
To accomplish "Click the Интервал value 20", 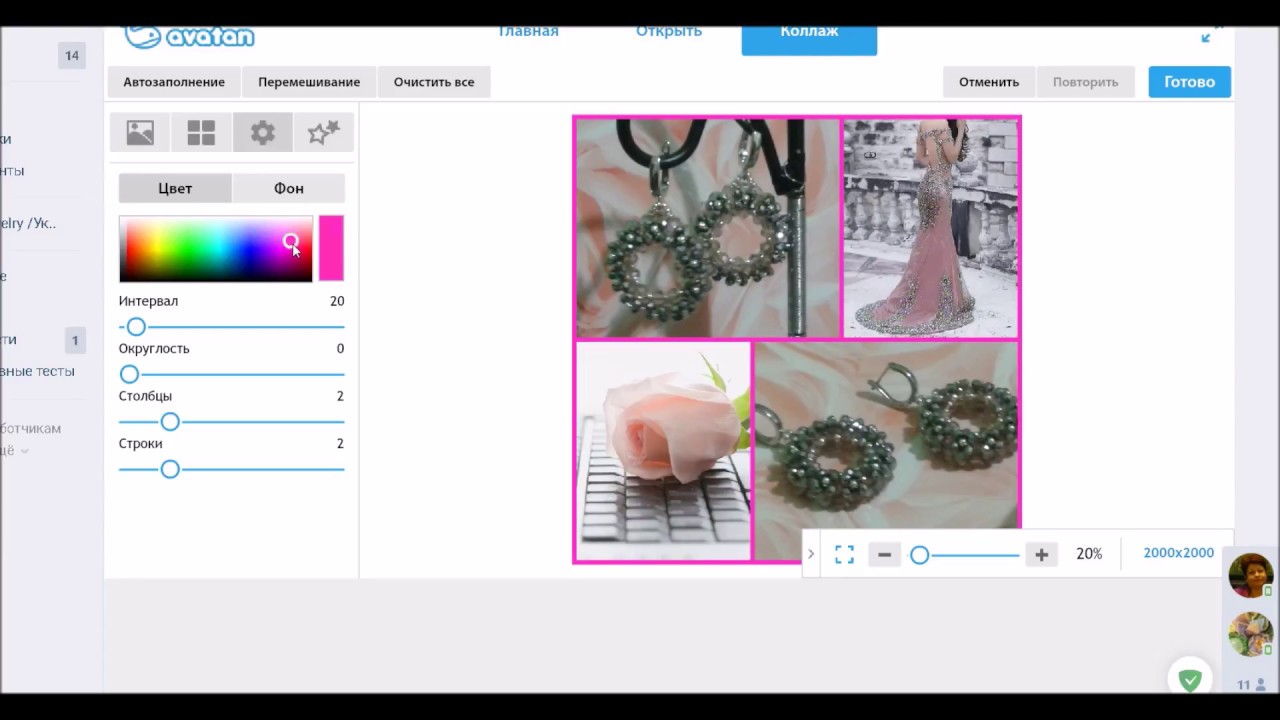I will tap(337, 301).
